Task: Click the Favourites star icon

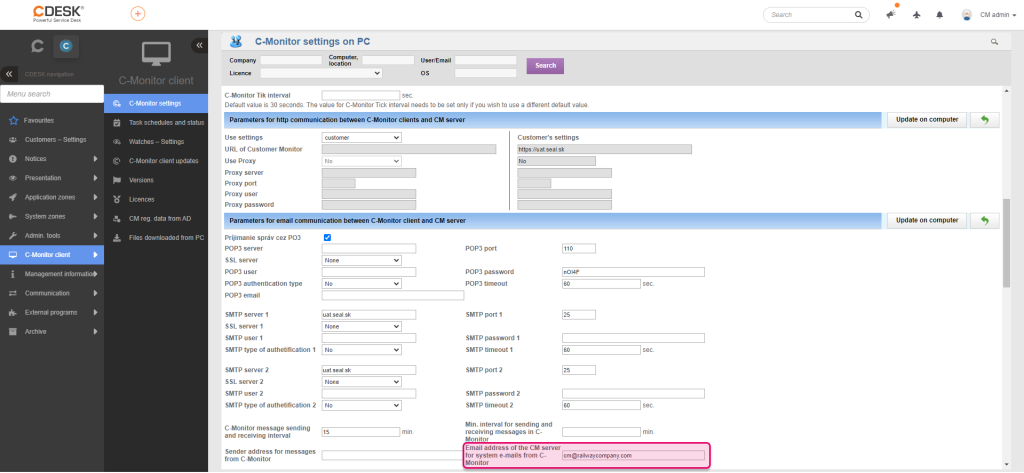Action: click(x=13, y=120)
